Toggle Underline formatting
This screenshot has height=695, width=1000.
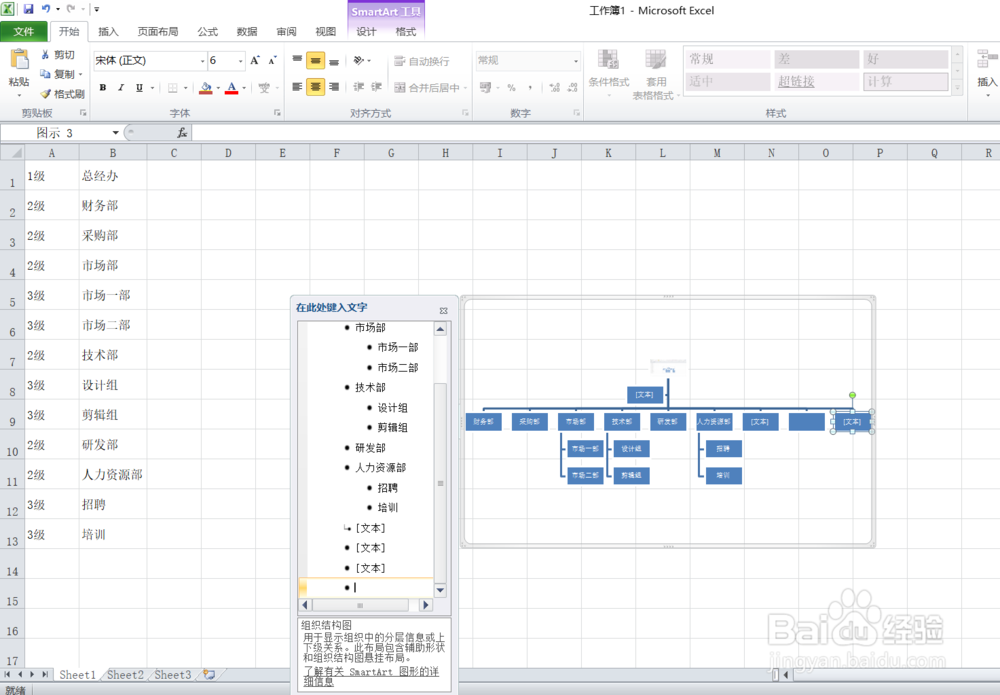coord(139,87)
